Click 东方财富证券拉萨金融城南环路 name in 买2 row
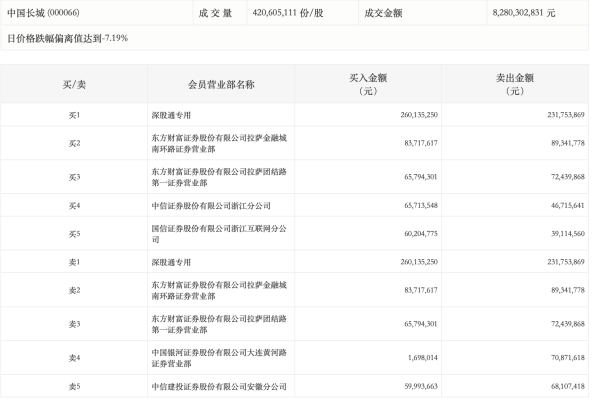Image resolution: width=600 pixels, height=407 pixels. pos(219,143)
